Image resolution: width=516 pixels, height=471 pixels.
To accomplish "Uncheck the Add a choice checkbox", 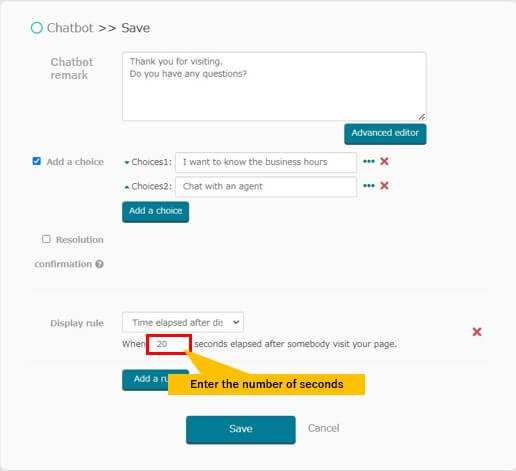I will (x=37, y=161).
